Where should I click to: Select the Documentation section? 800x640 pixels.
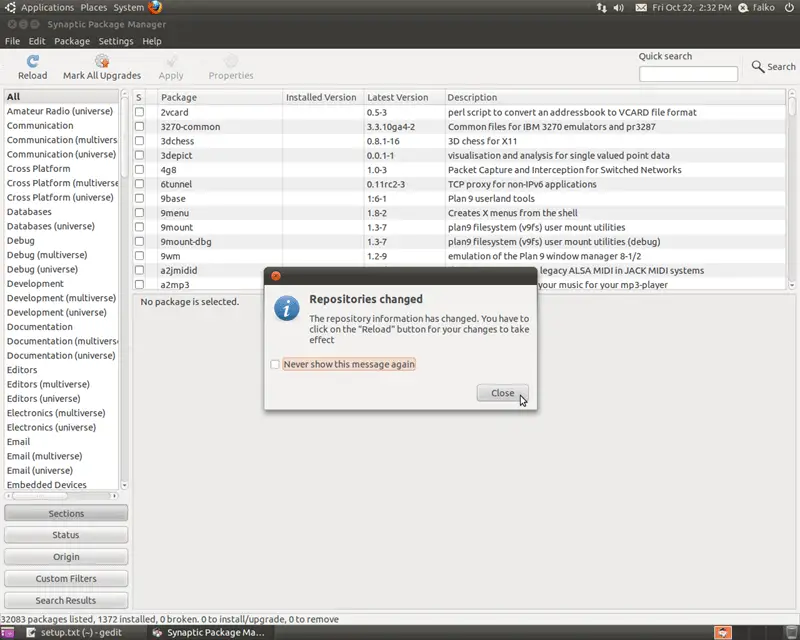61,327
